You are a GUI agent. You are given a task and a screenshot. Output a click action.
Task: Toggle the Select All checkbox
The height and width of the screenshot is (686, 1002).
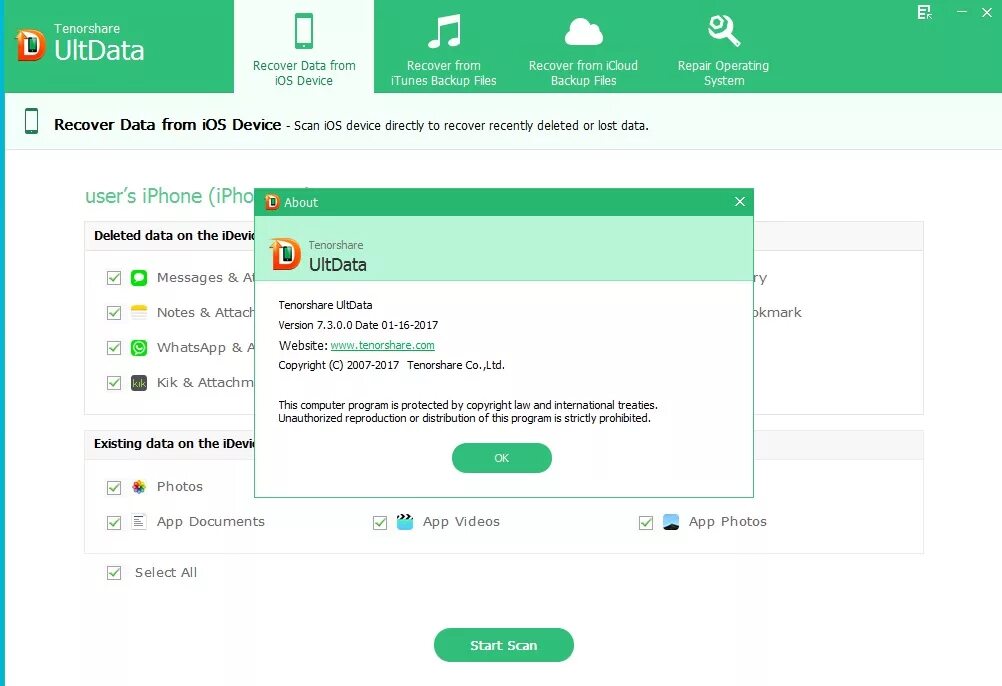point(114,573)
